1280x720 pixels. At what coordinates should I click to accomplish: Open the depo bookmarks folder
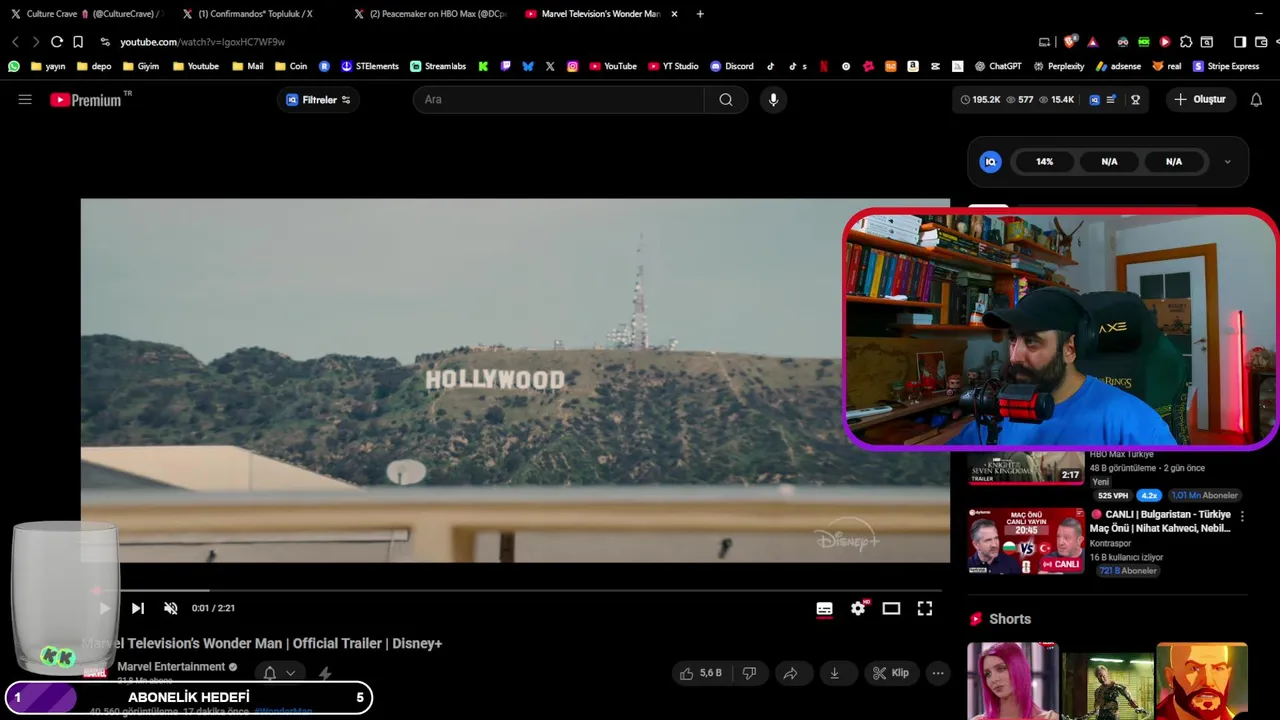pyautogui.click(x=93, y=66)
